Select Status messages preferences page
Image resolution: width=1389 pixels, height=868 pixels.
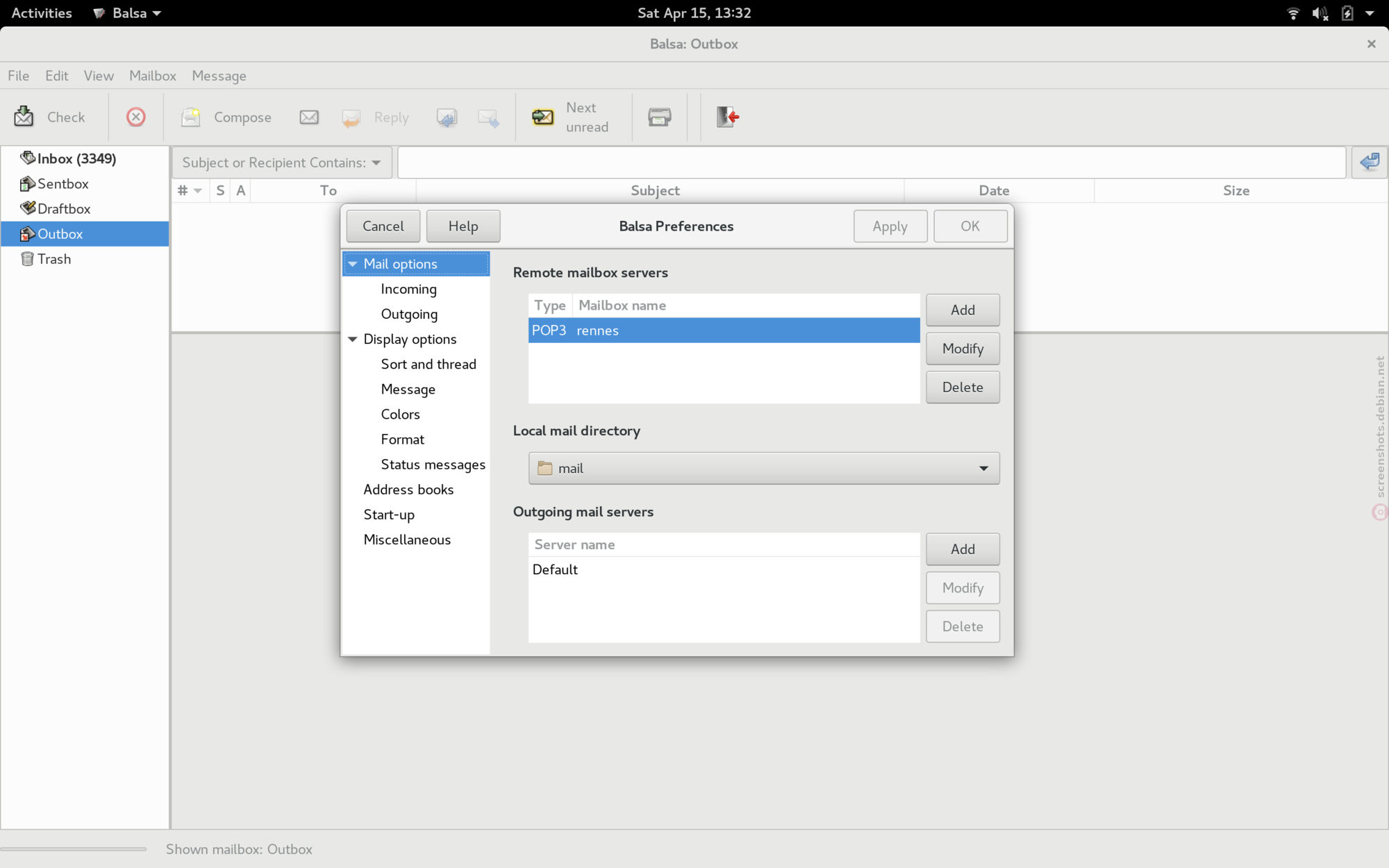click(433, 464)
